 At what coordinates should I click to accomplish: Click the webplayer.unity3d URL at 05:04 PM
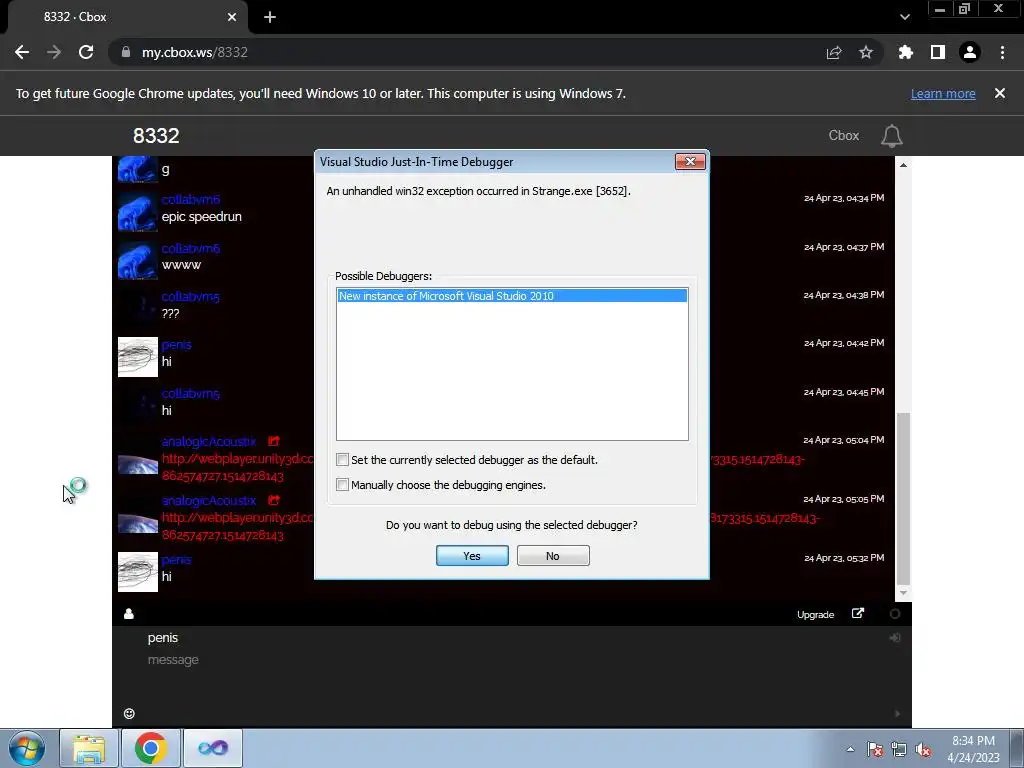pos(238,458)
